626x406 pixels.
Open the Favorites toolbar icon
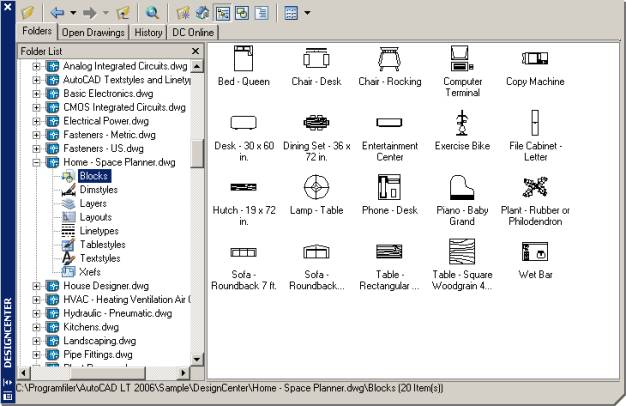tap(183, 13)
